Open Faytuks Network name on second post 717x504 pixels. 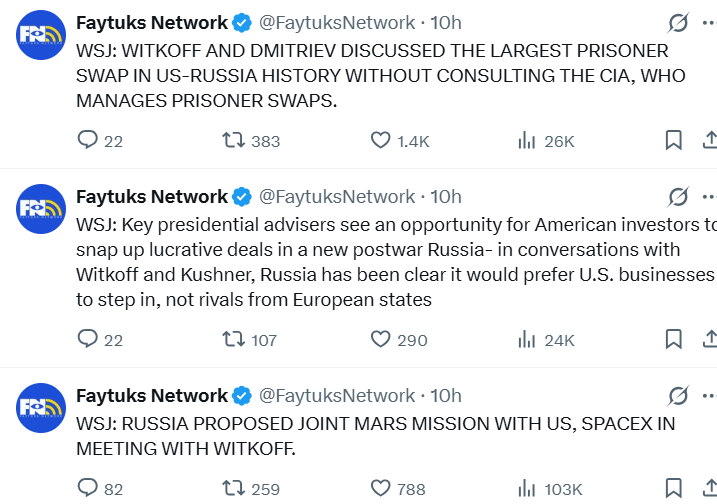click(x=152, y=197)
